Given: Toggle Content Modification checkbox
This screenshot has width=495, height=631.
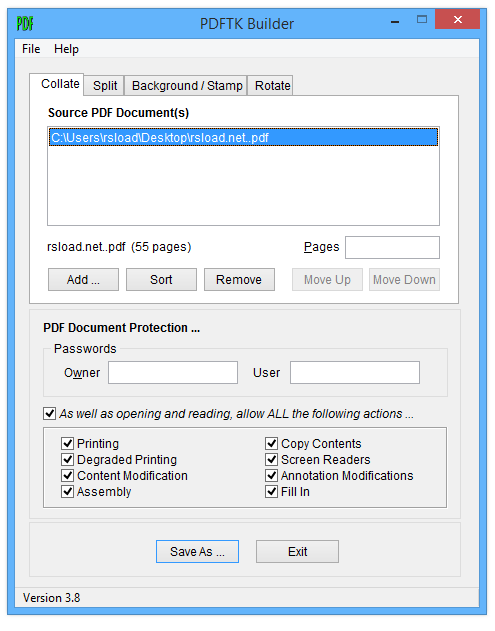Looking at the screenshot, I should click(x=67, y=476).
